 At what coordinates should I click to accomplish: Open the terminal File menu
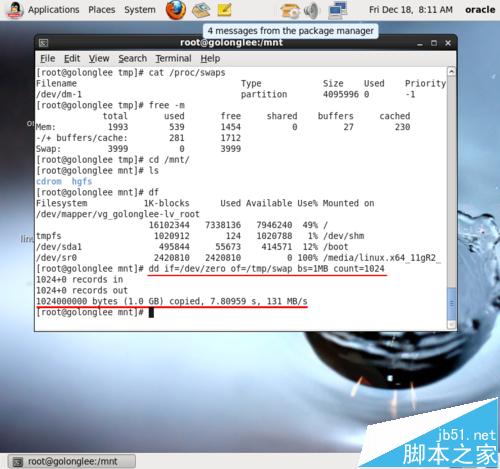click(47, 58)
